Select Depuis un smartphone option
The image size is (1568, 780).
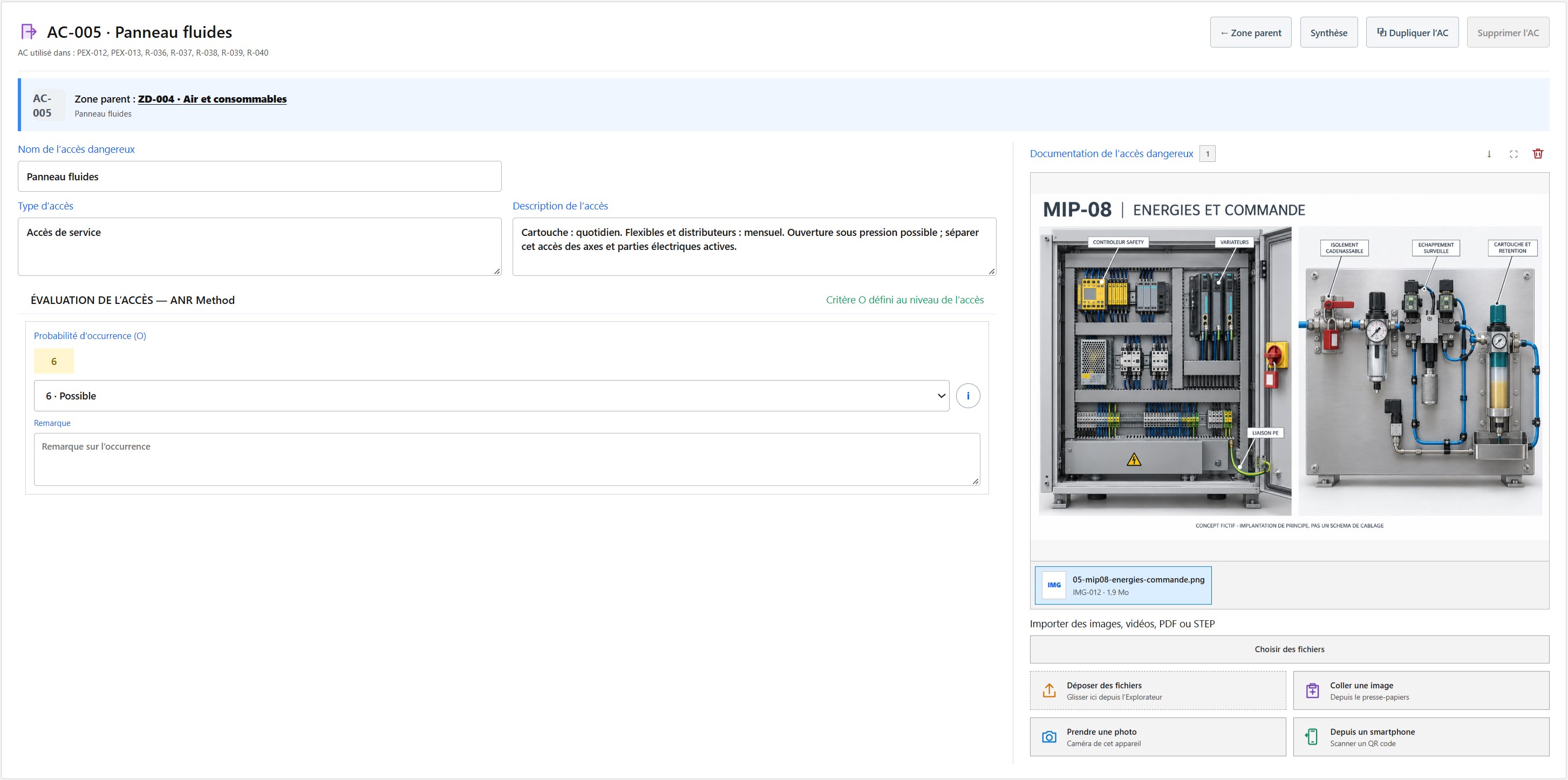point(1421,737)
